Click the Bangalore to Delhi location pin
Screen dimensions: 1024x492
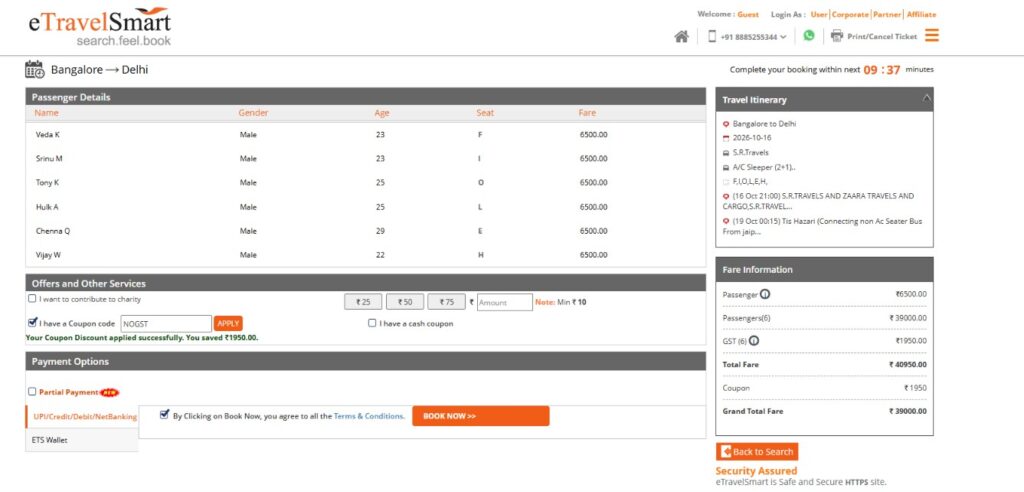(726, 123)
